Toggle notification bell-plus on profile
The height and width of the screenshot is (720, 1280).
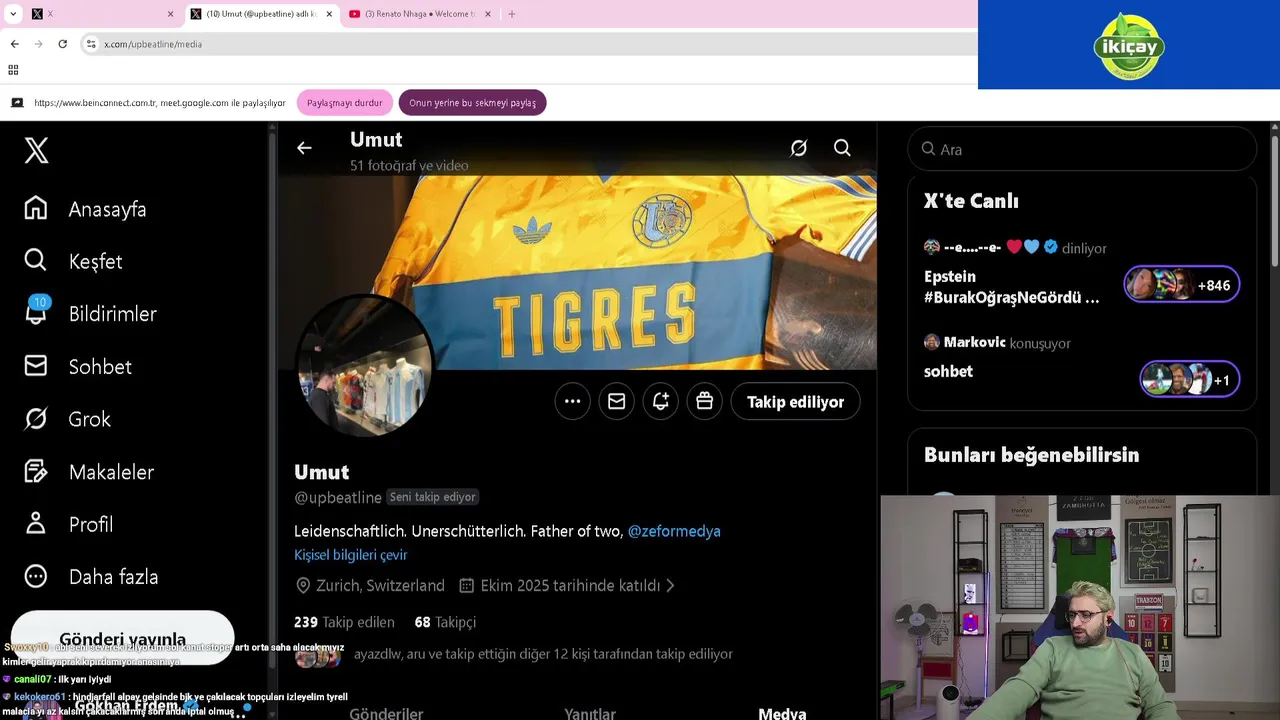[660, 401]
